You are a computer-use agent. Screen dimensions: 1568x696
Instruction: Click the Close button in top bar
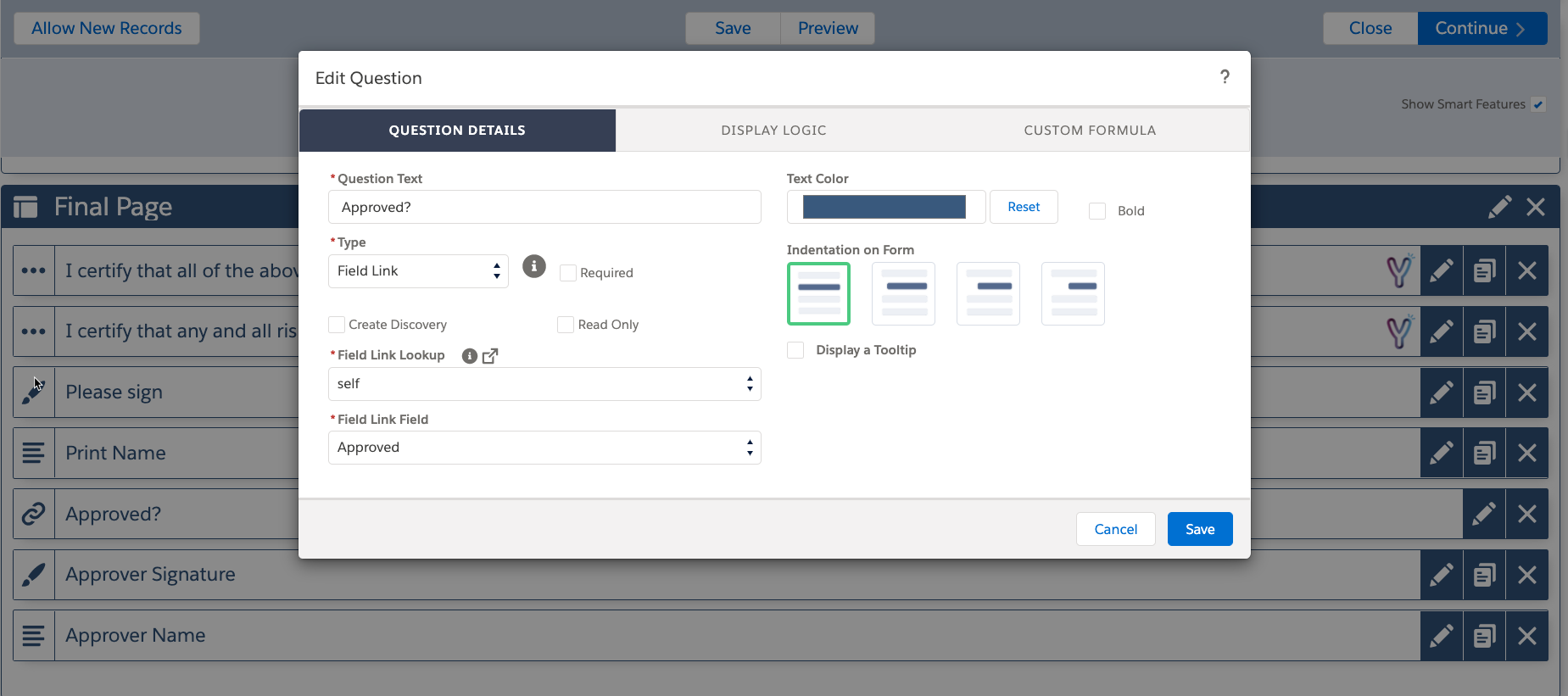coord(1370,28)
